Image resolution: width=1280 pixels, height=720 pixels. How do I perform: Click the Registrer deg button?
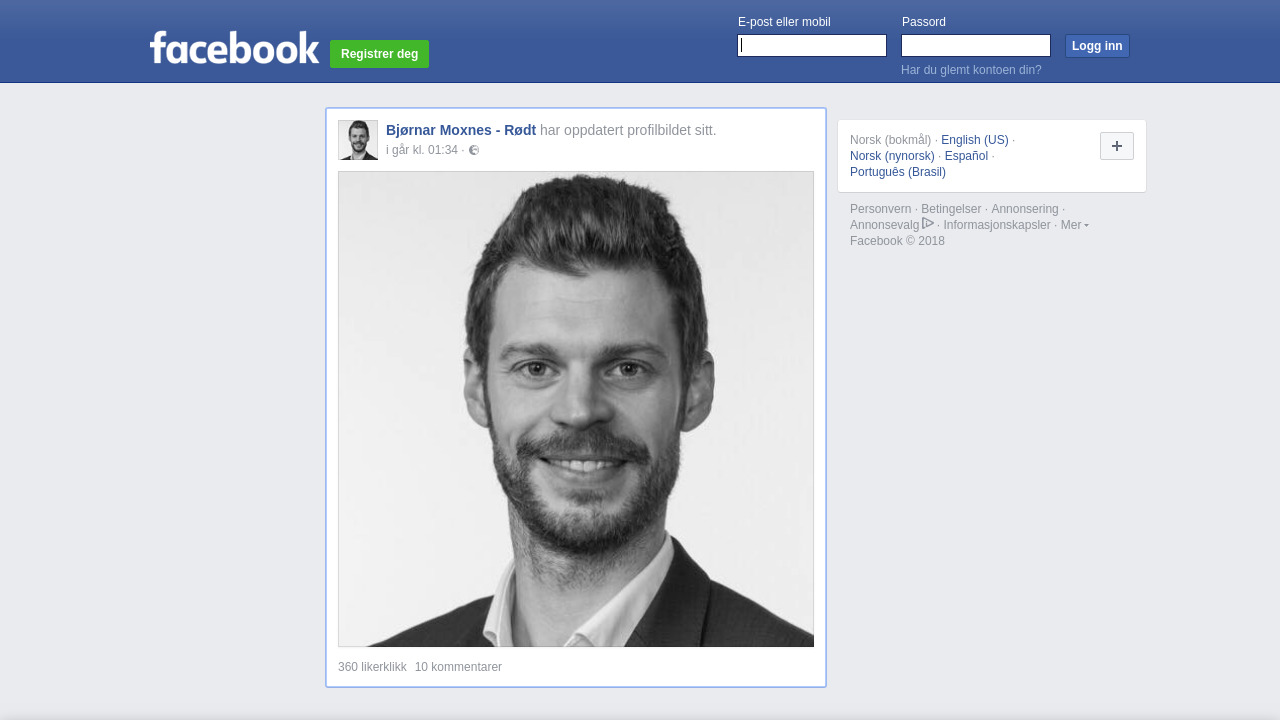click(379, 54)
